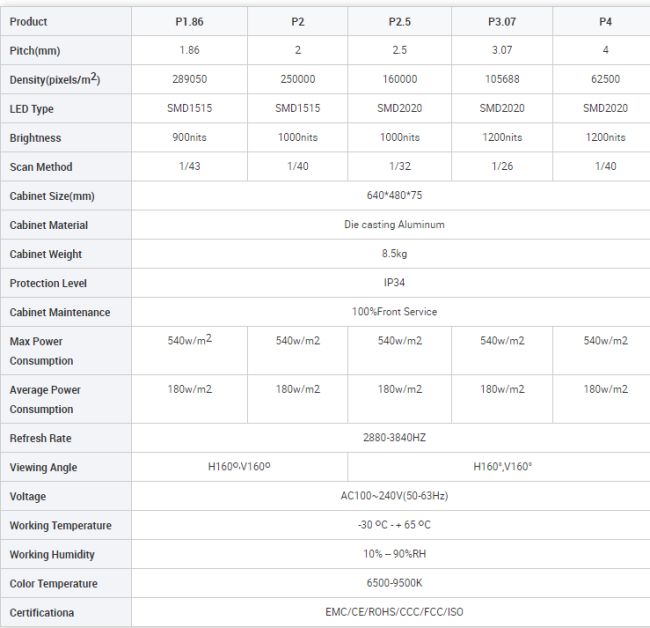Click the "Working Humidity" row label
Screen dimensions: 650x628
coord(53,554)
